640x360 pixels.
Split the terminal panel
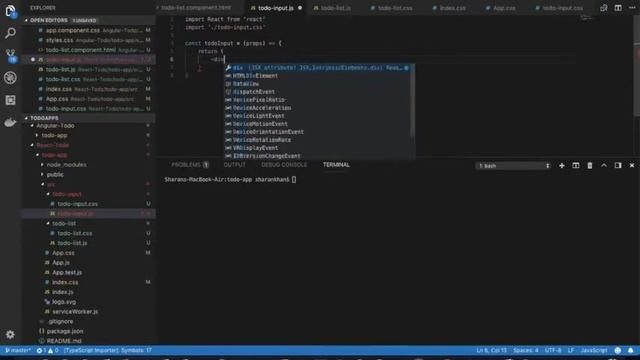coord(576,165)
